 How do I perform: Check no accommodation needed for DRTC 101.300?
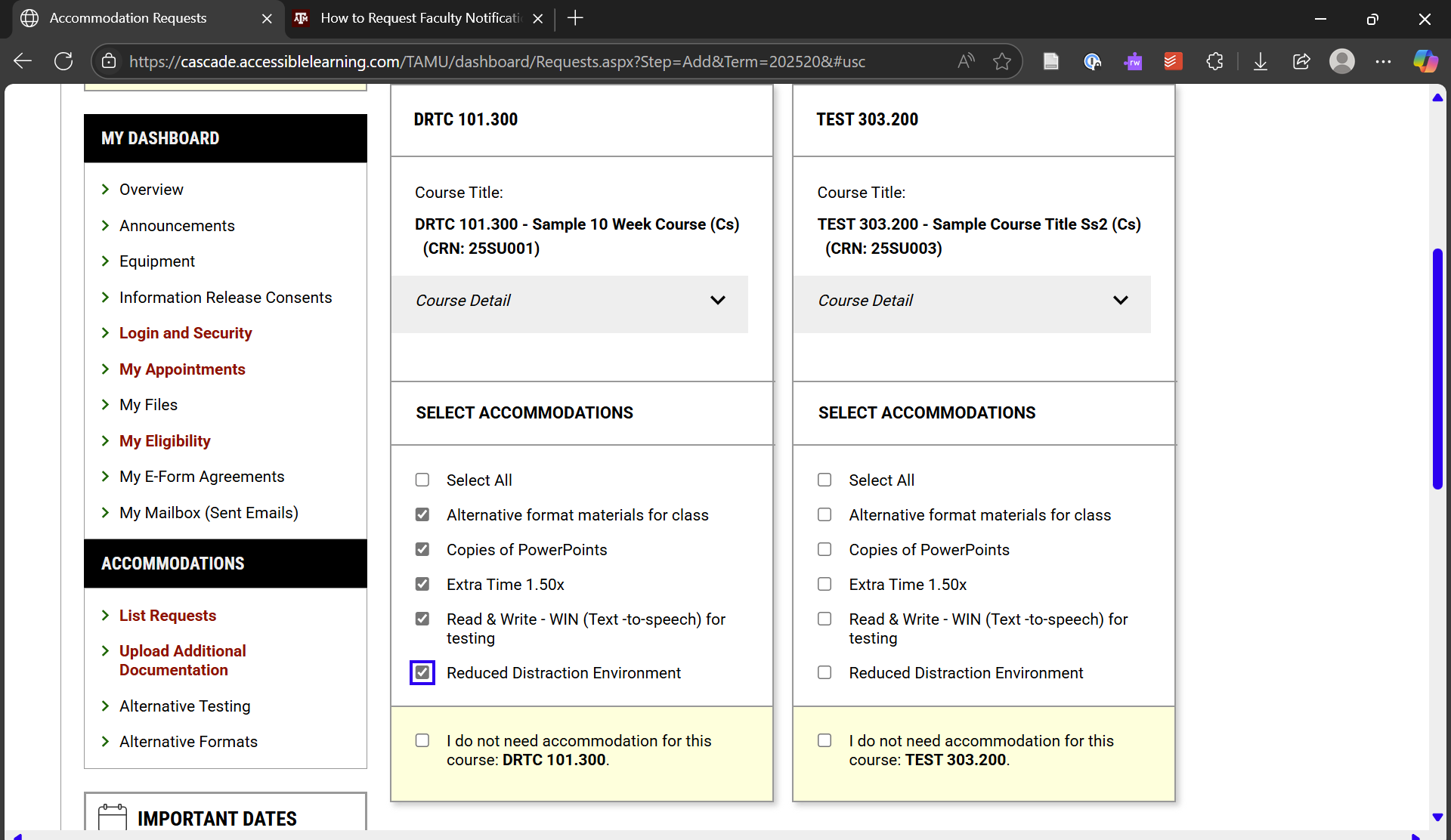pyautogui.click(x=422, y=740)
